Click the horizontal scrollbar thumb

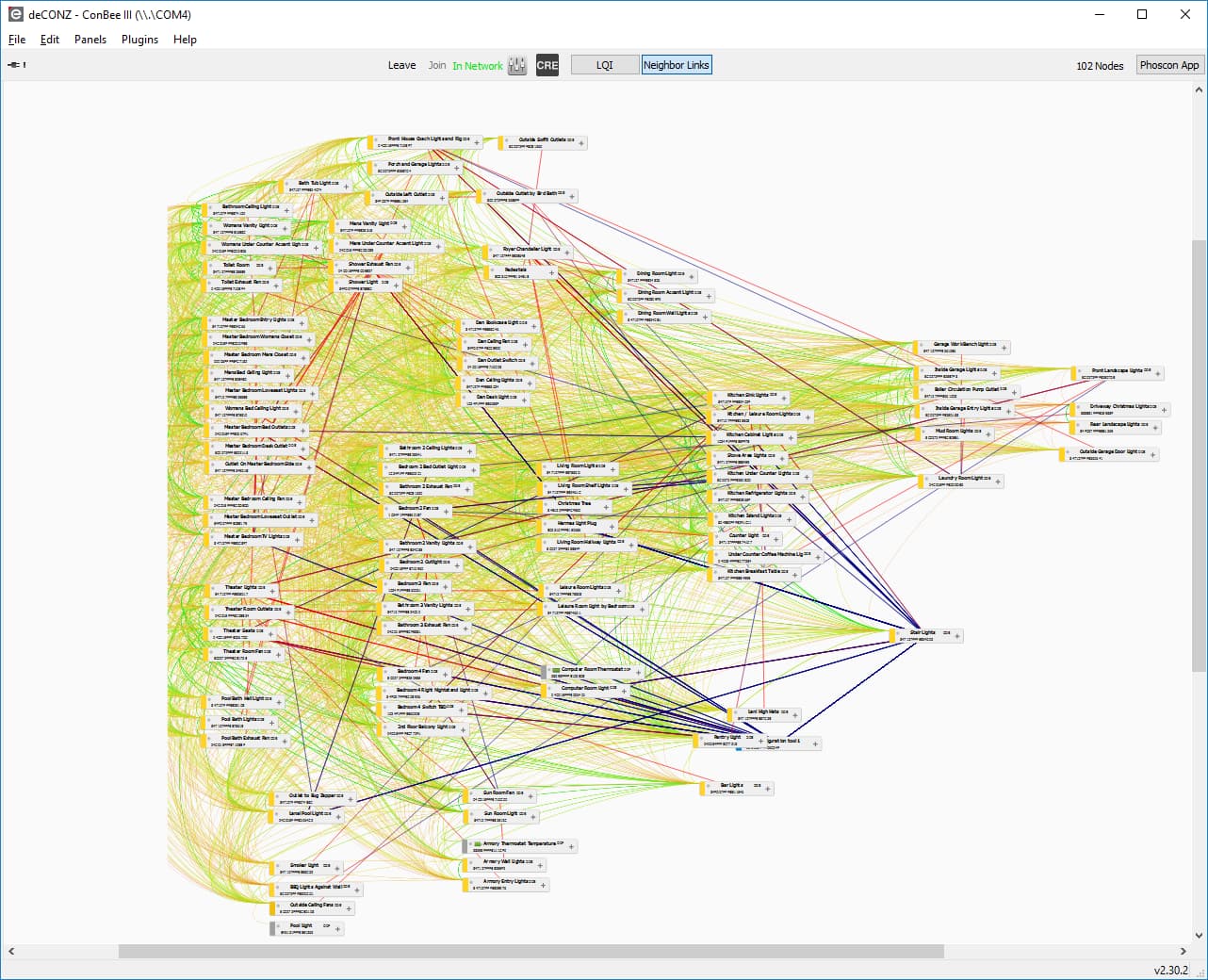tap(531, 951)
